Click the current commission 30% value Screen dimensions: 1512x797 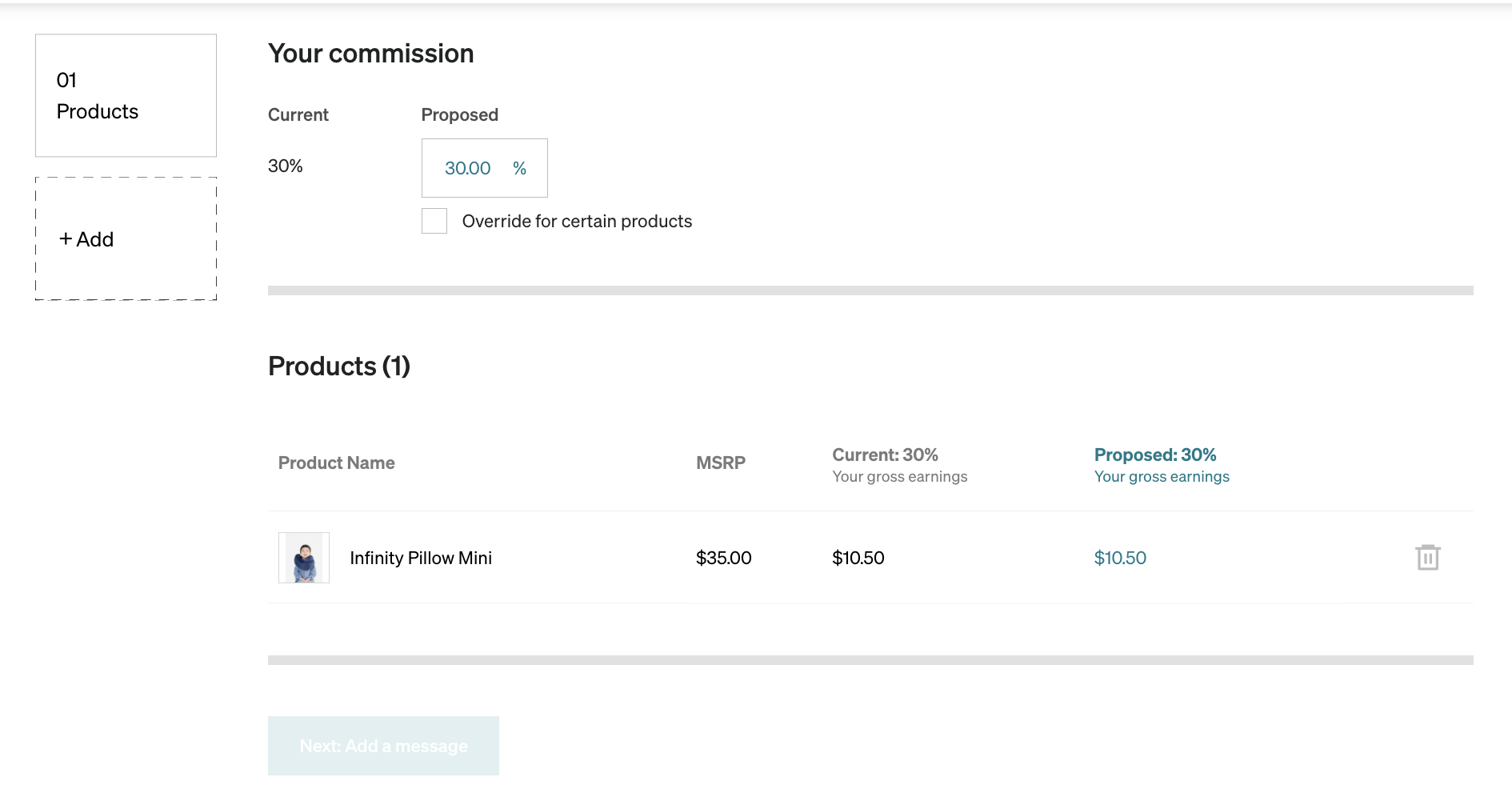[x=286, y=166]
